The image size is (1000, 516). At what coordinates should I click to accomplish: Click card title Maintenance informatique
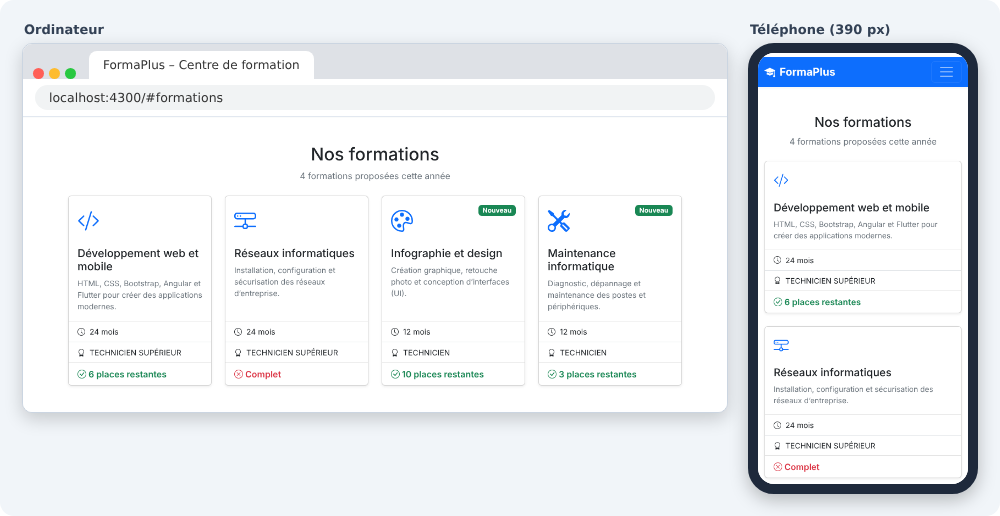pos(582,260)
